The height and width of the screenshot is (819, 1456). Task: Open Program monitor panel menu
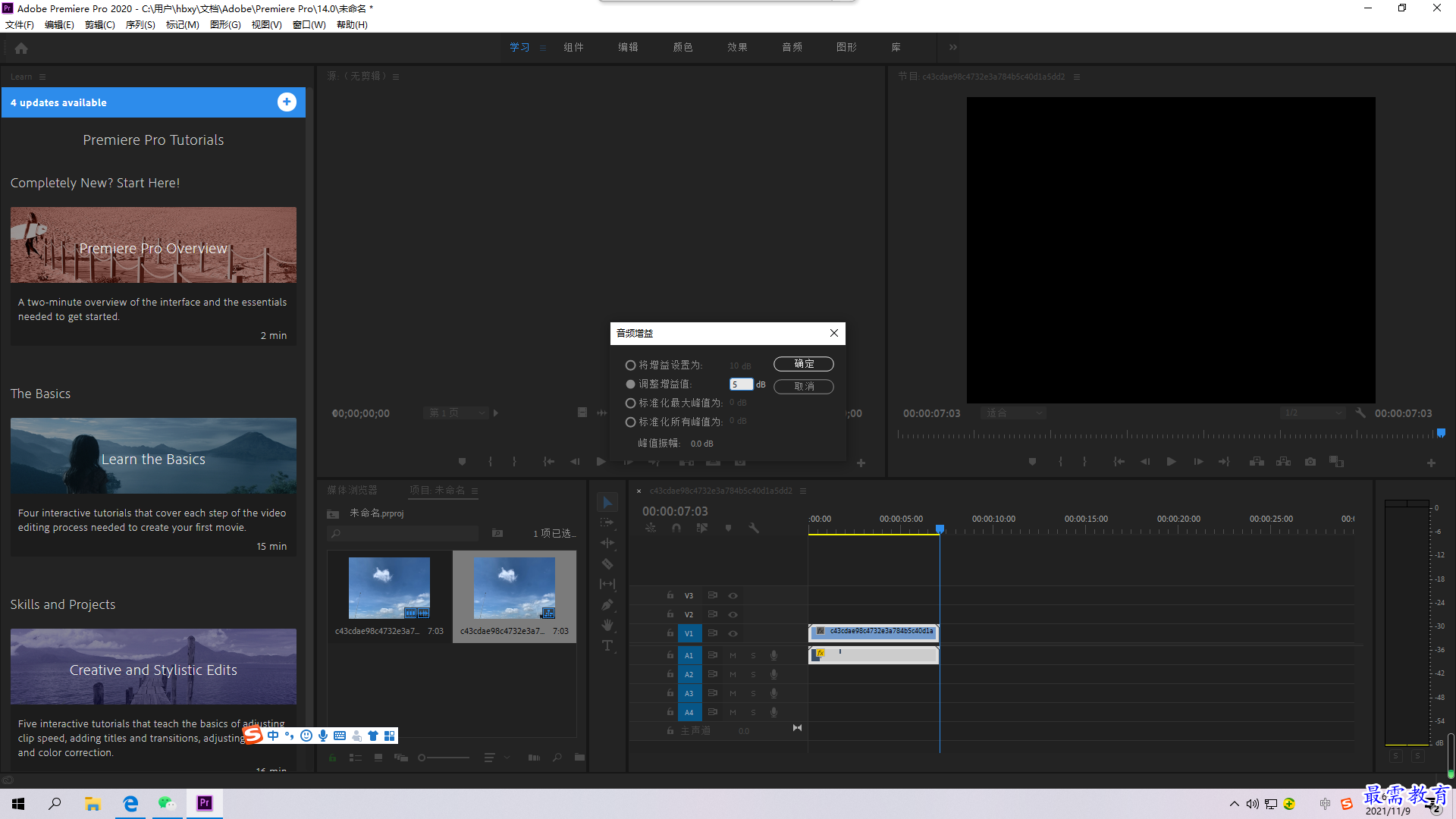(x=1077, y=77)
